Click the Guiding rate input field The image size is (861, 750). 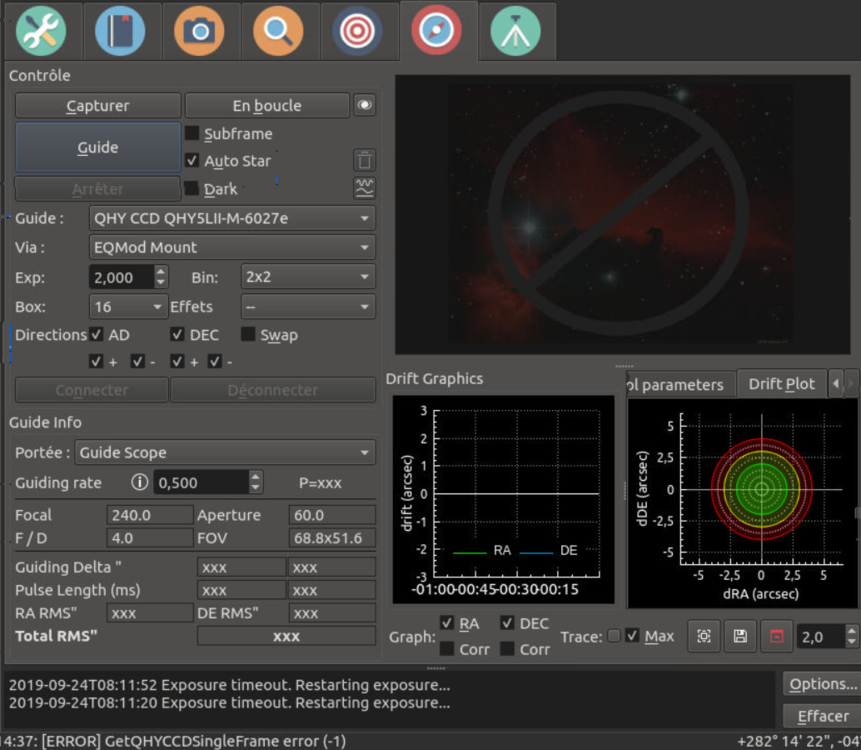click(200, 482)
